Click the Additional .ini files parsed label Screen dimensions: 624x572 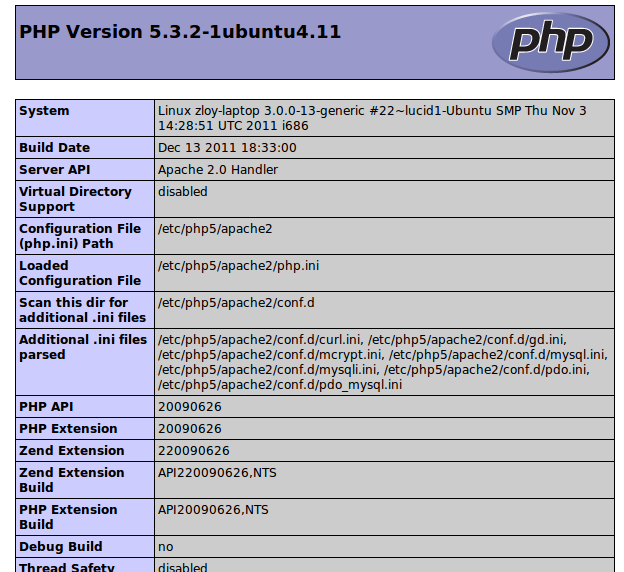click(82, 347)
